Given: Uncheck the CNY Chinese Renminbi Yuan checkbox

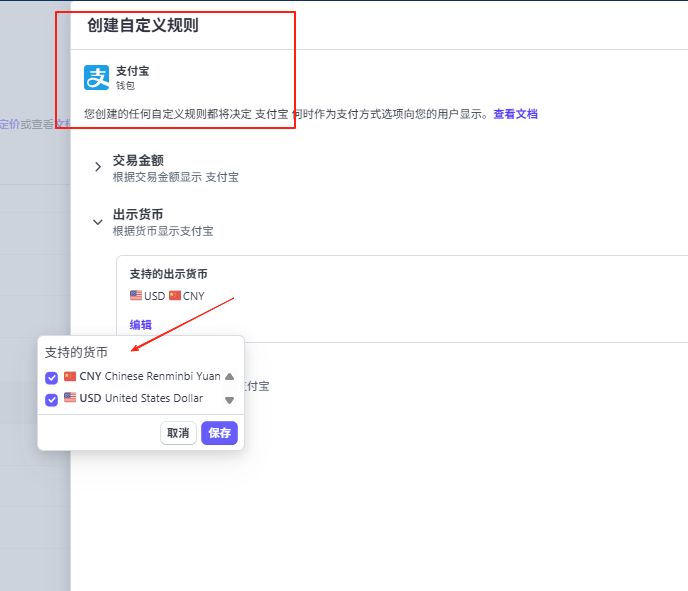Looking at the screenshot, I should (x=51, y=377).
